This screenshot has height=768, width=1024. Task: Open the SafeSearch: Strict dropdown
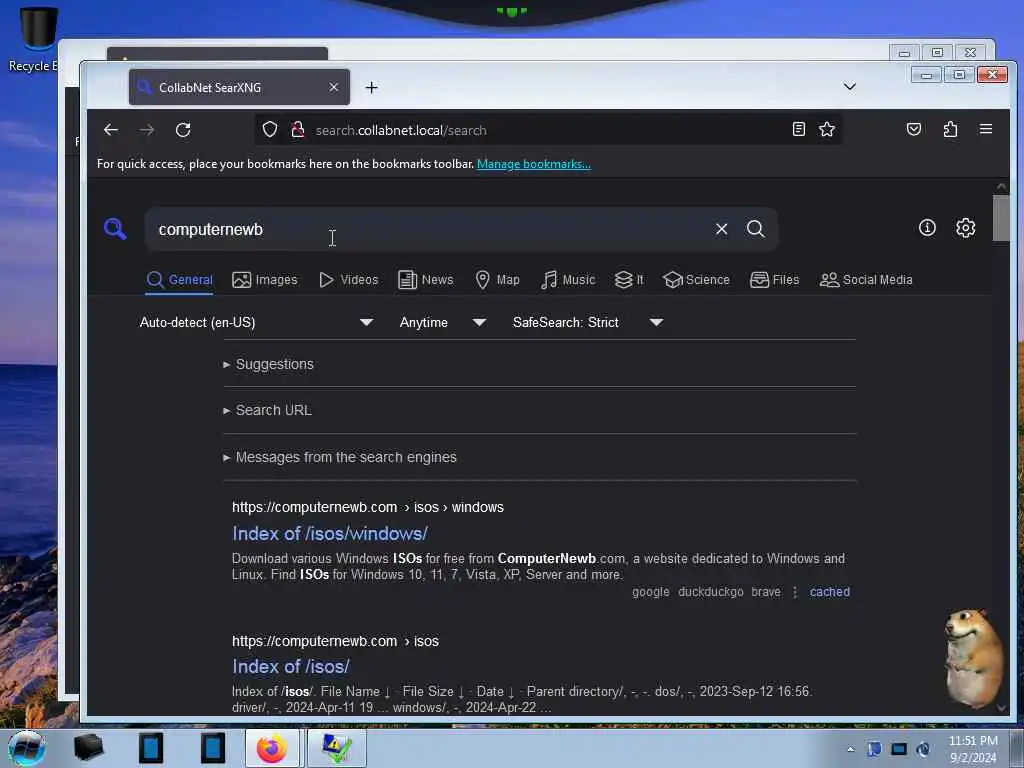pyautogui.click(x=588, y=323)
